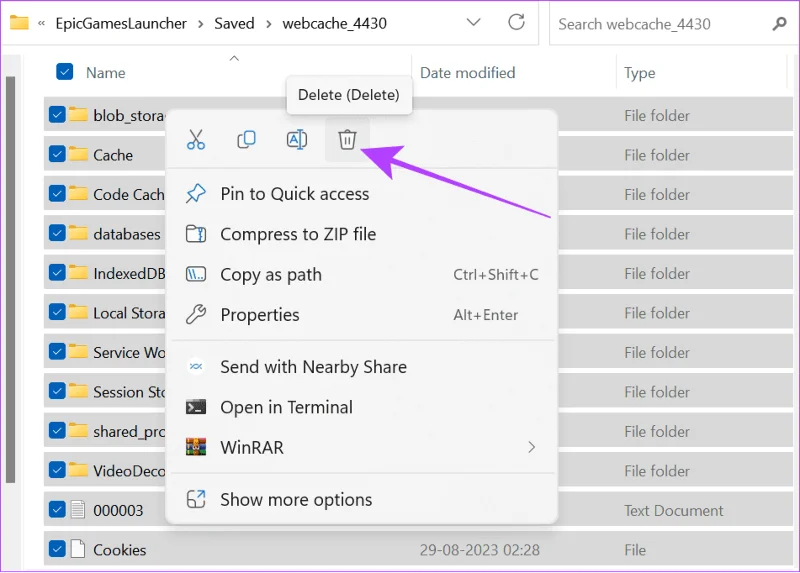Click the Cache folder icon
Screen dimensions: 800x573
[78, 154]
